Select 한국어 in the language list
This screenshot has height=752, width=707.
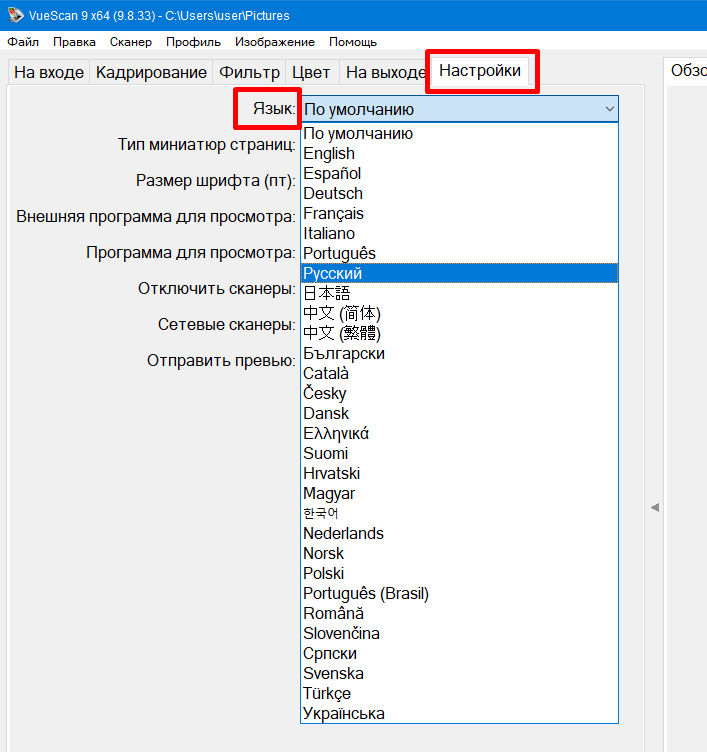pyautogui.click(x=459, y=513)
